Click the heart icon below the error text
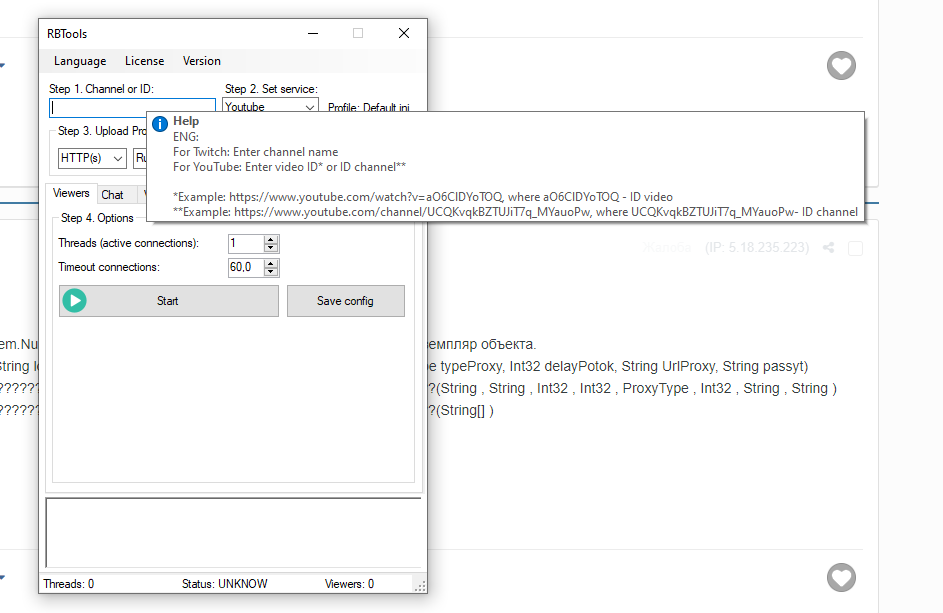 (842, 578)
